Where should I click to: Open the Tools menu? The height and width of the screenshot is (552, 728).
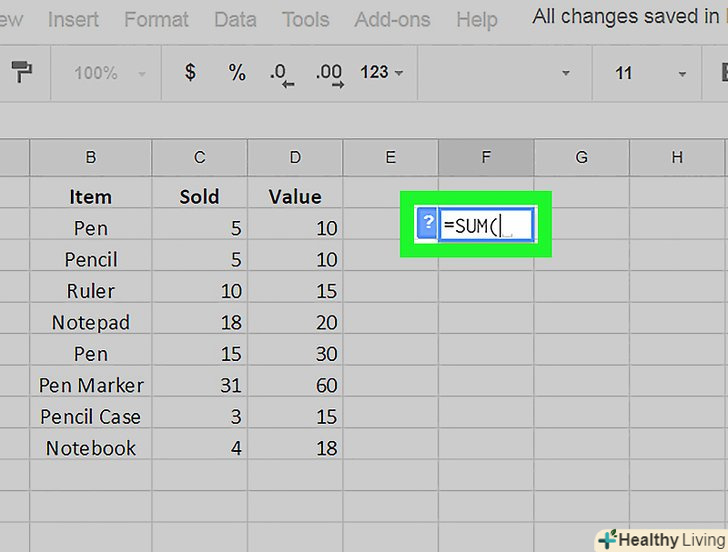coord(305,19)
